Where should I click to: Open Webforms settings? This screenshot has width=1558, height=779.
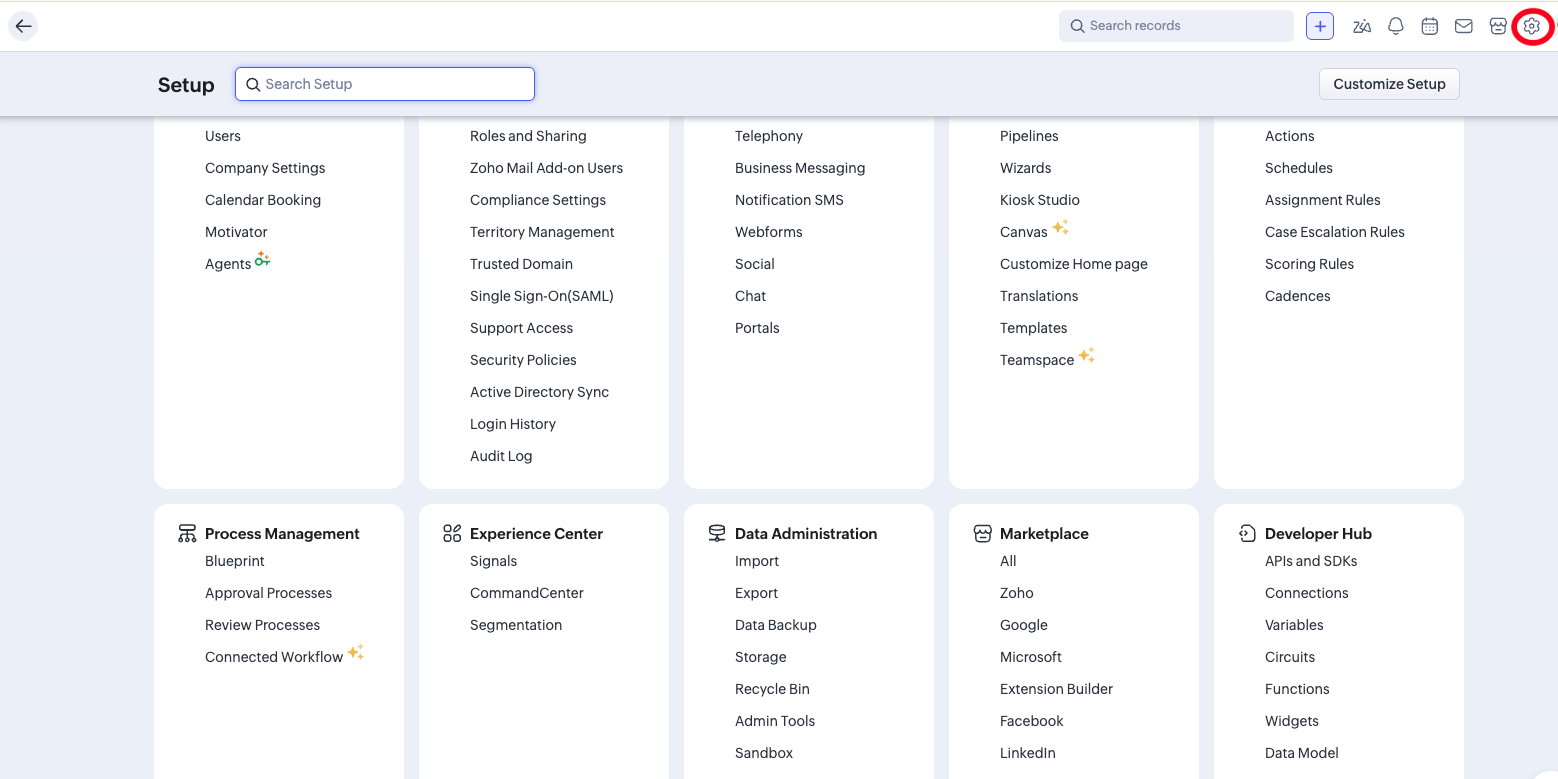(x=768, y=232)
